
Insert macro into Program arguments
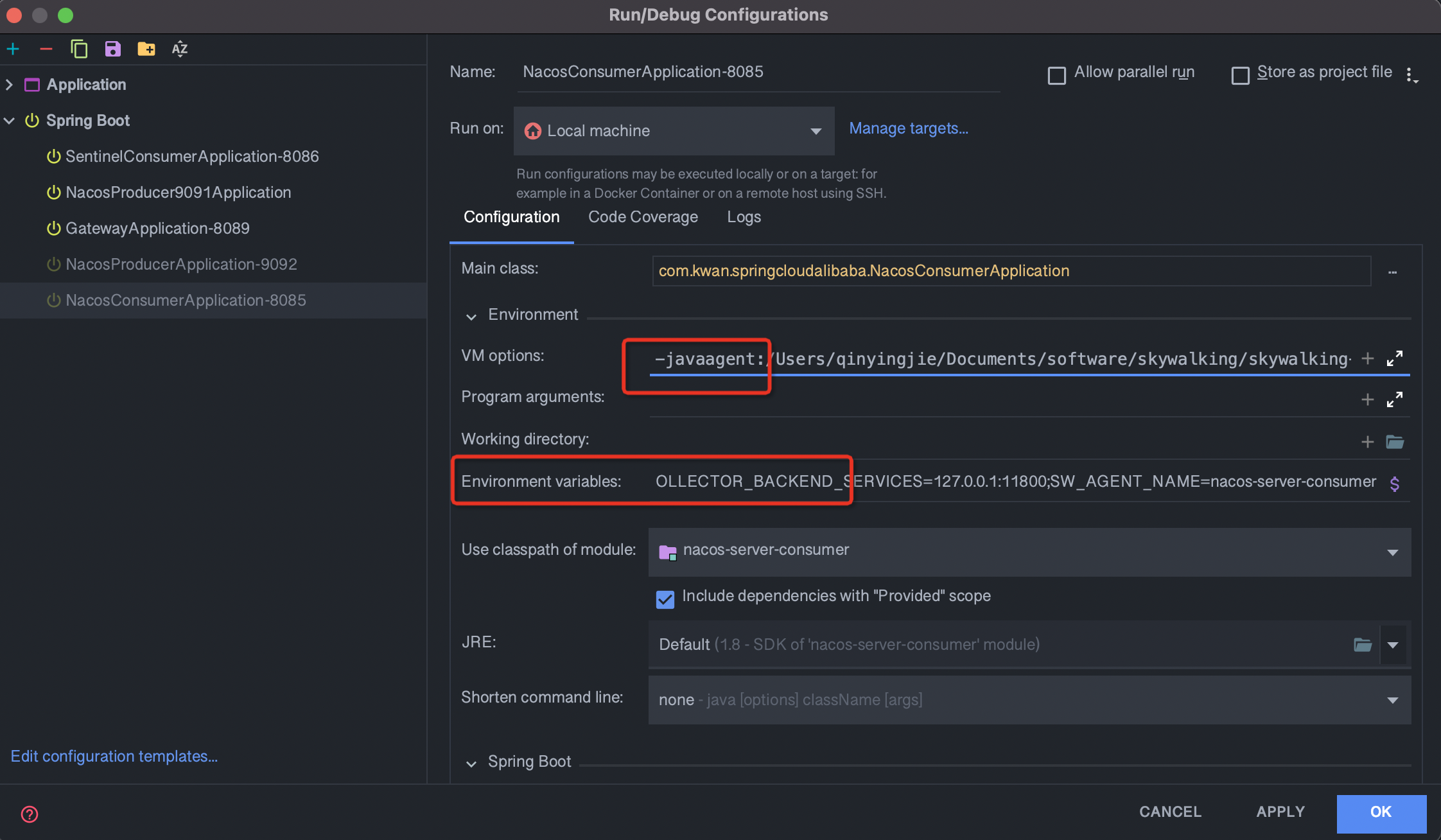point(1367,399)
